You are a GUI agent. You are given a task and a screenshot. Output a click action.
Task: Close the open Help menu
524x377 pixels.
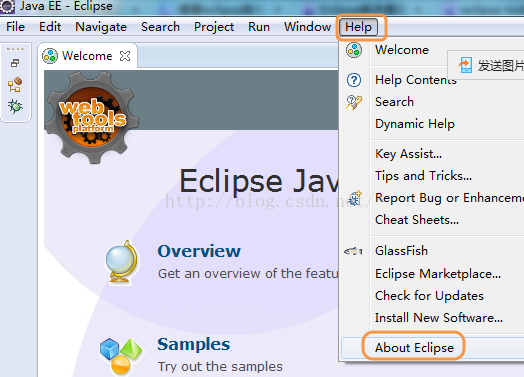click(359, 27)
